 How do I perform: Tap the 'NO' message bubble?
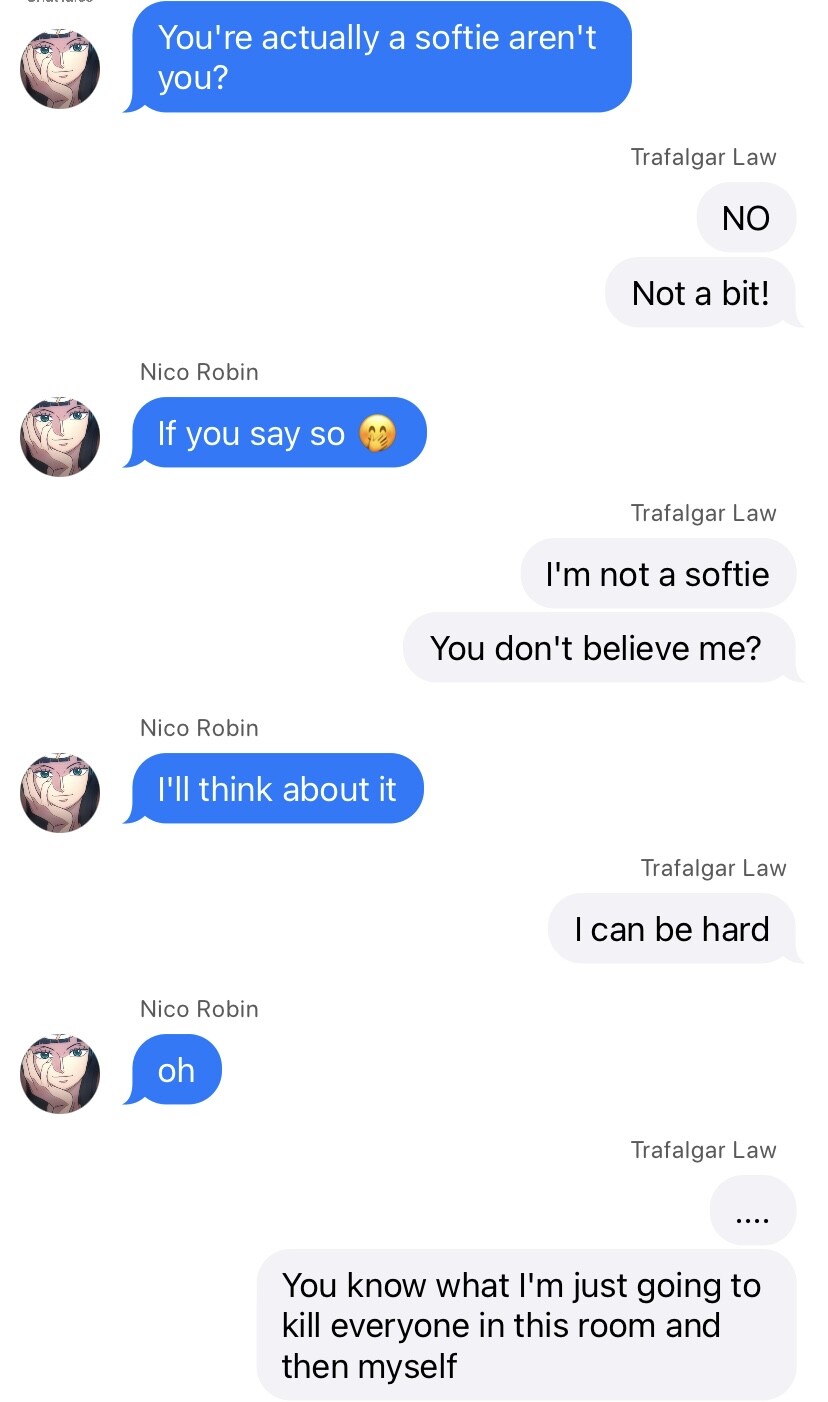[748, 217]
